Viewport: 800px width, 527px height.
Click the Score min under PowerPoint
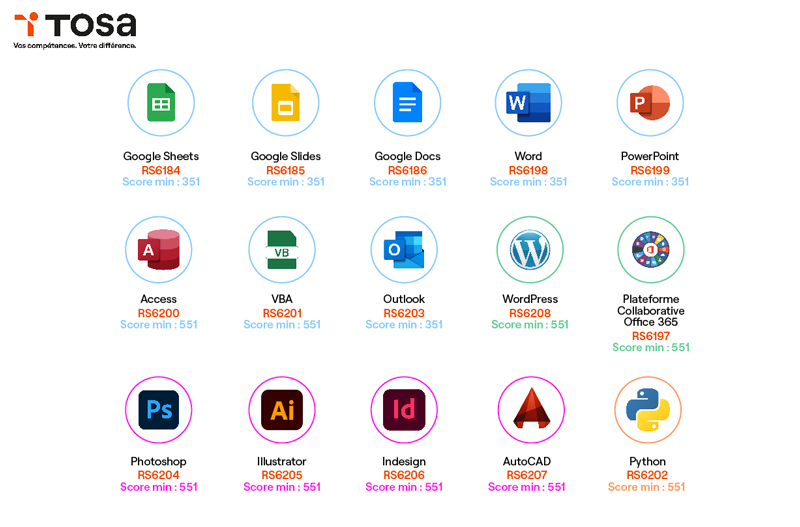650,182
